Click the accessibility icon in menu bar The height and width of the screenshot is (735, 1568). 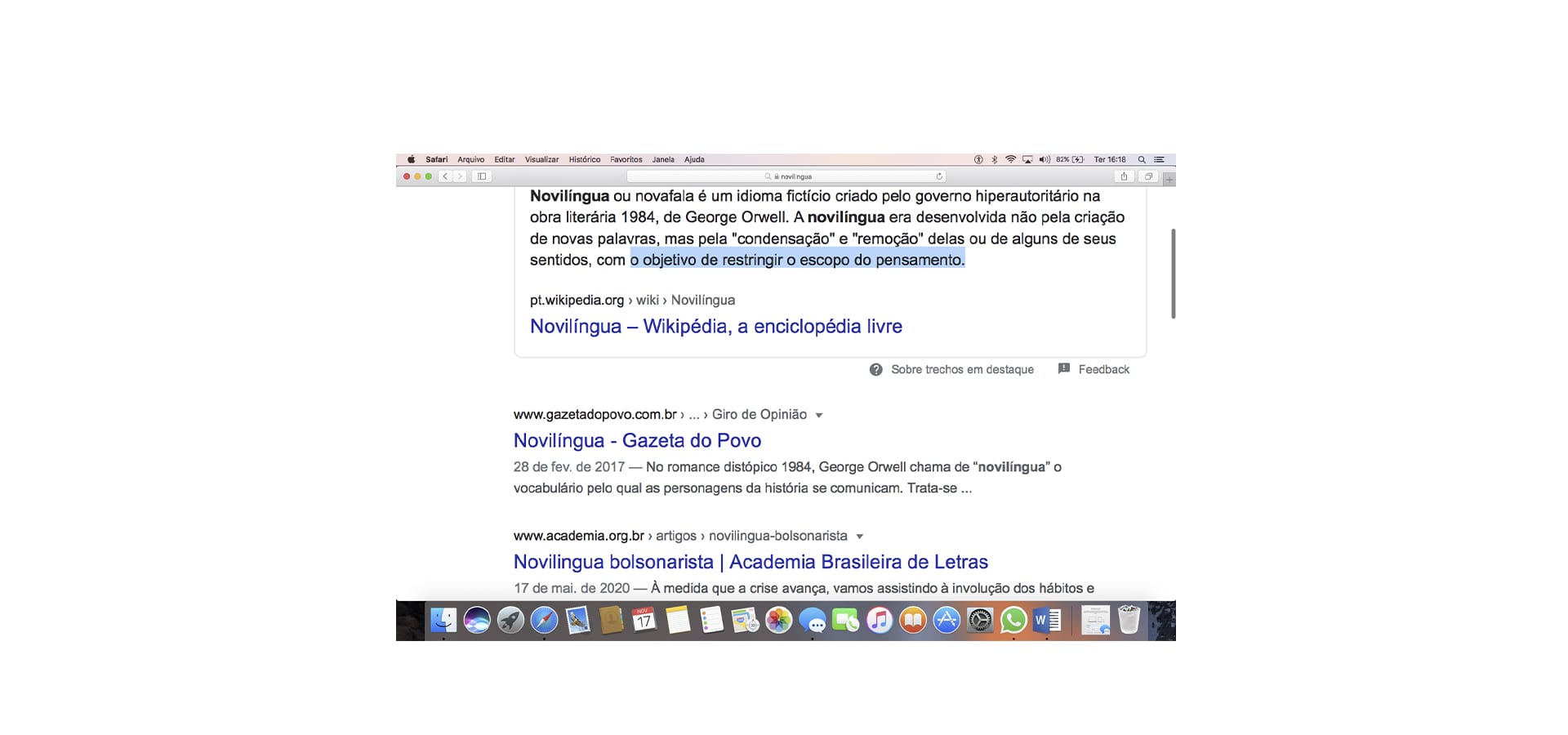(978, 160)
